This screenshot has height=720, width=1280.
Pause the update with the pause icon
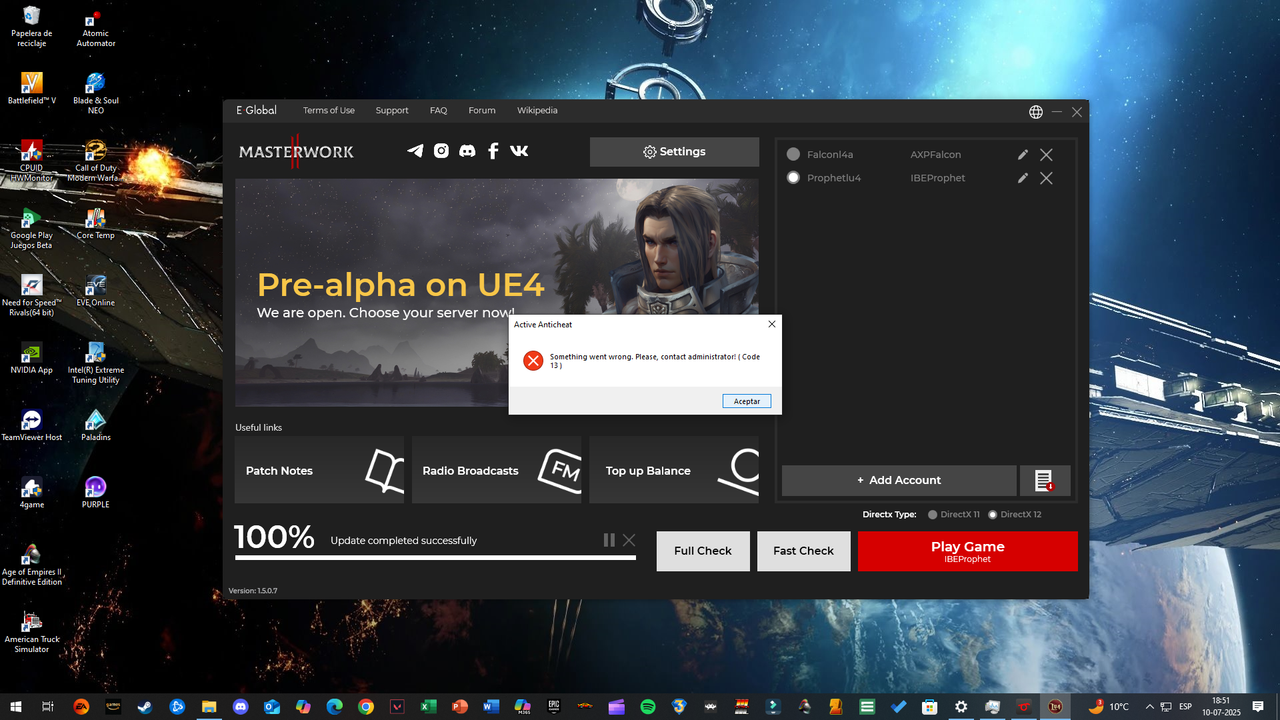coord(609,540)
